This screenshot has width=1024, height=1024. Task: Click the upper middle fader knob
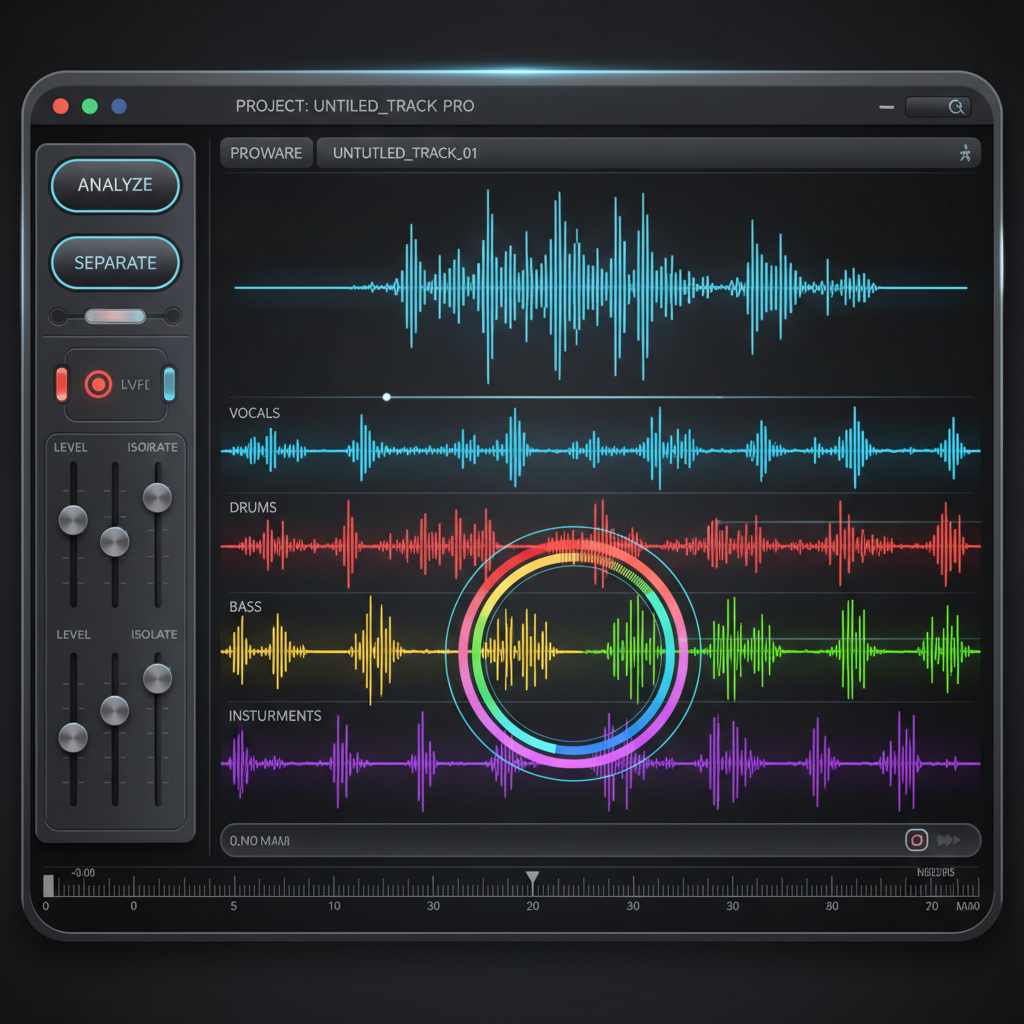115,542
